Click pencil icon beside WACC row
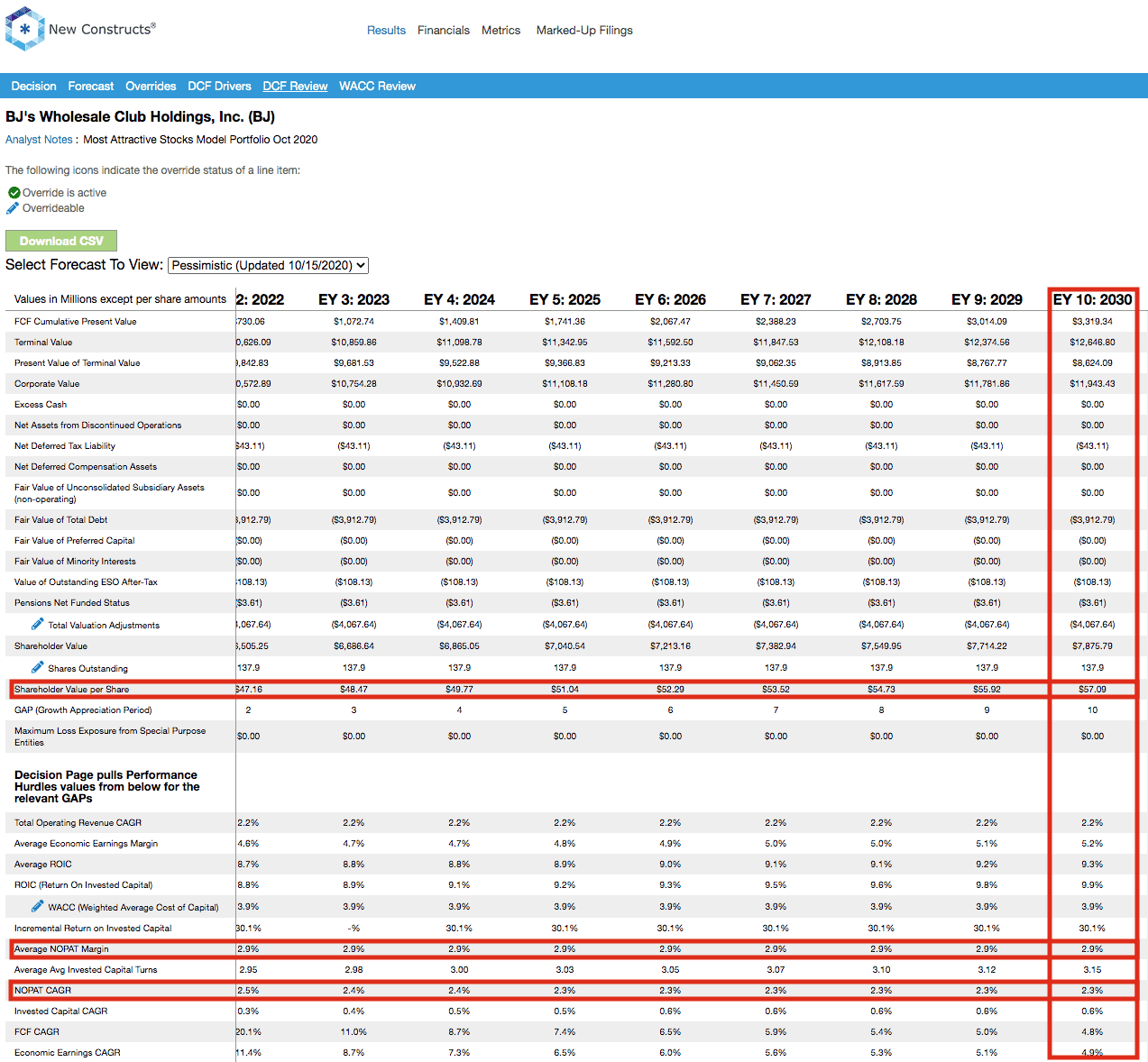The width and height of the screenshot is (1148, 1062). 37,906
